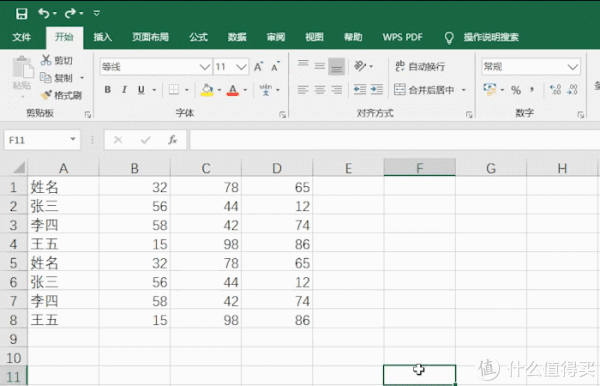This screenshot has width=600, height=386.
Task: Switch to the 审阅 ribbon tab
Action: point(276,37)
